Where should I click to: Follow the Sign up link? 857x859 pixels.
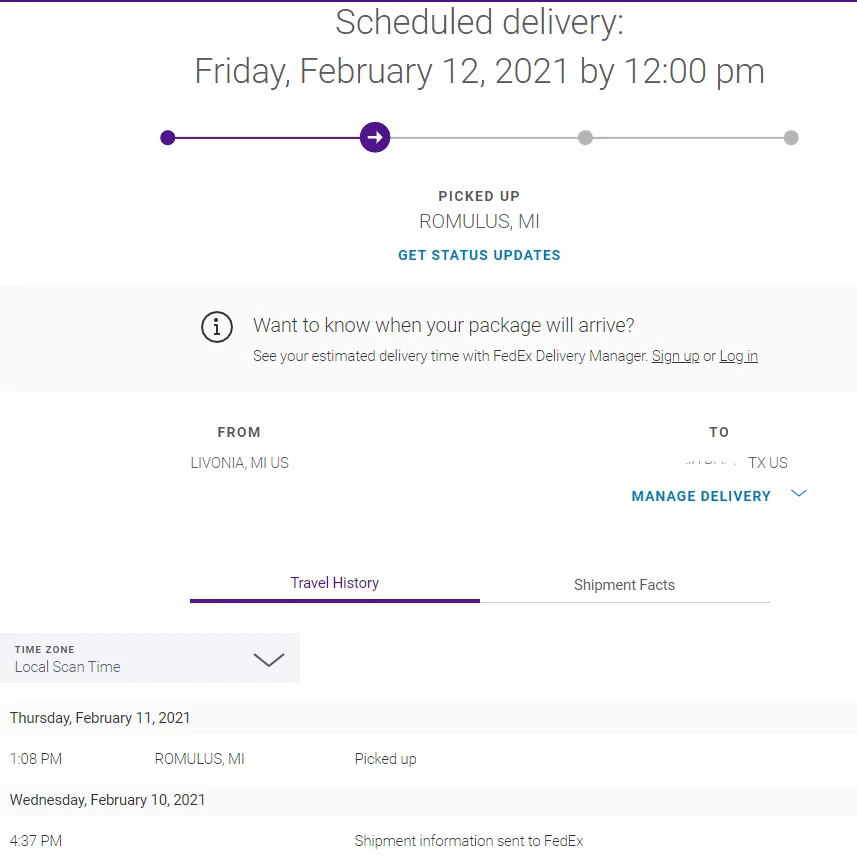point(675,356)
